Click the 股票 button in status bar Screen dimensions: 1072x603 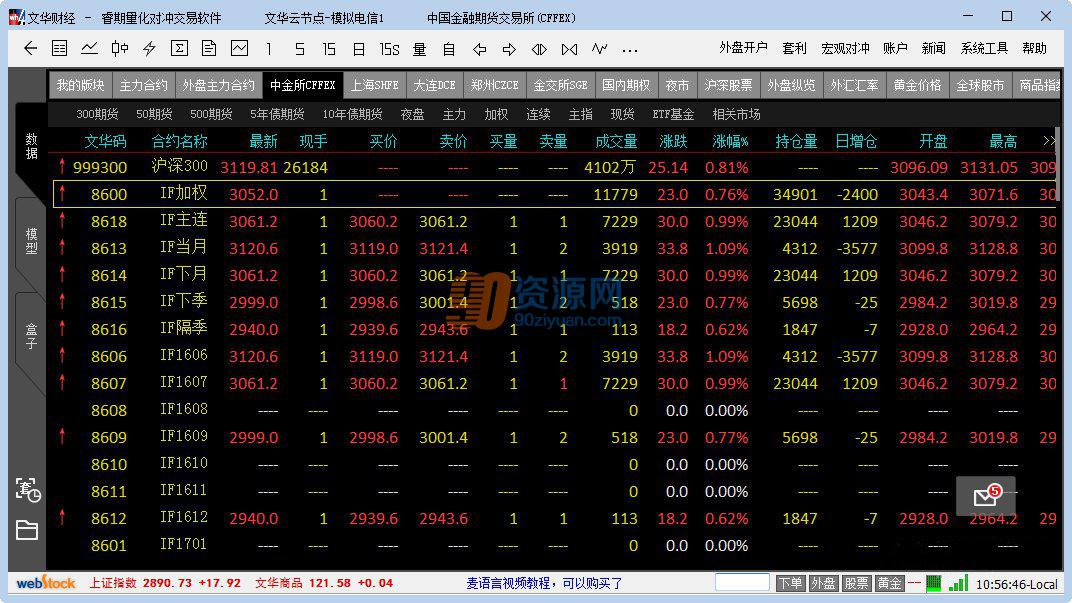tap(856, 583)
